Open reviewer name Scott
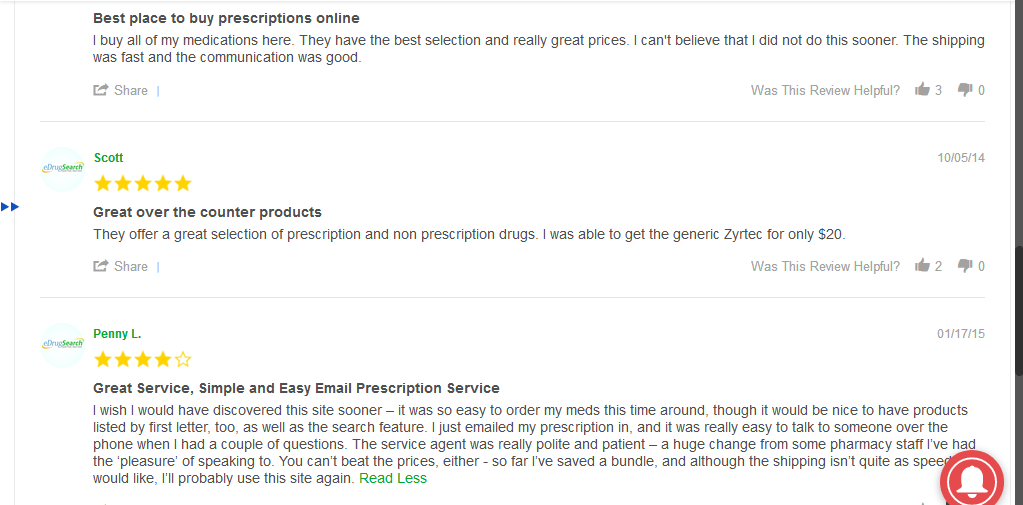This screenshot has width=1023, height=505. click(x=108, y=158)
